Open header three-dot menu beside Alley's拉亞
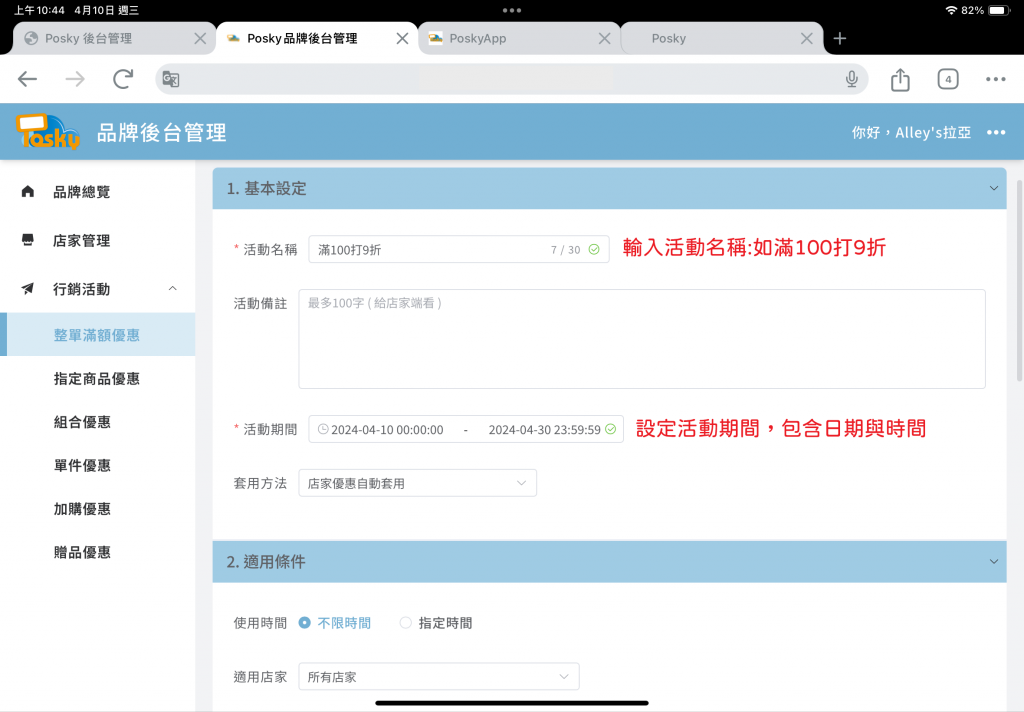Image resolution: width=1024 pixels, height=712 pixels. (996, 133)
